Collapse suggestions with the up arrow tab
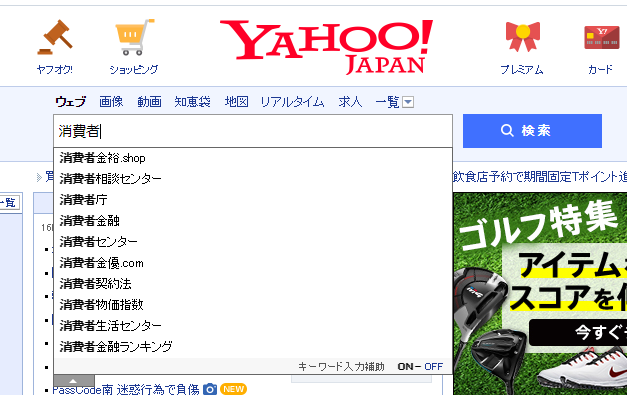The height and width of the screenshot is (395, 627). click(74, 381)
